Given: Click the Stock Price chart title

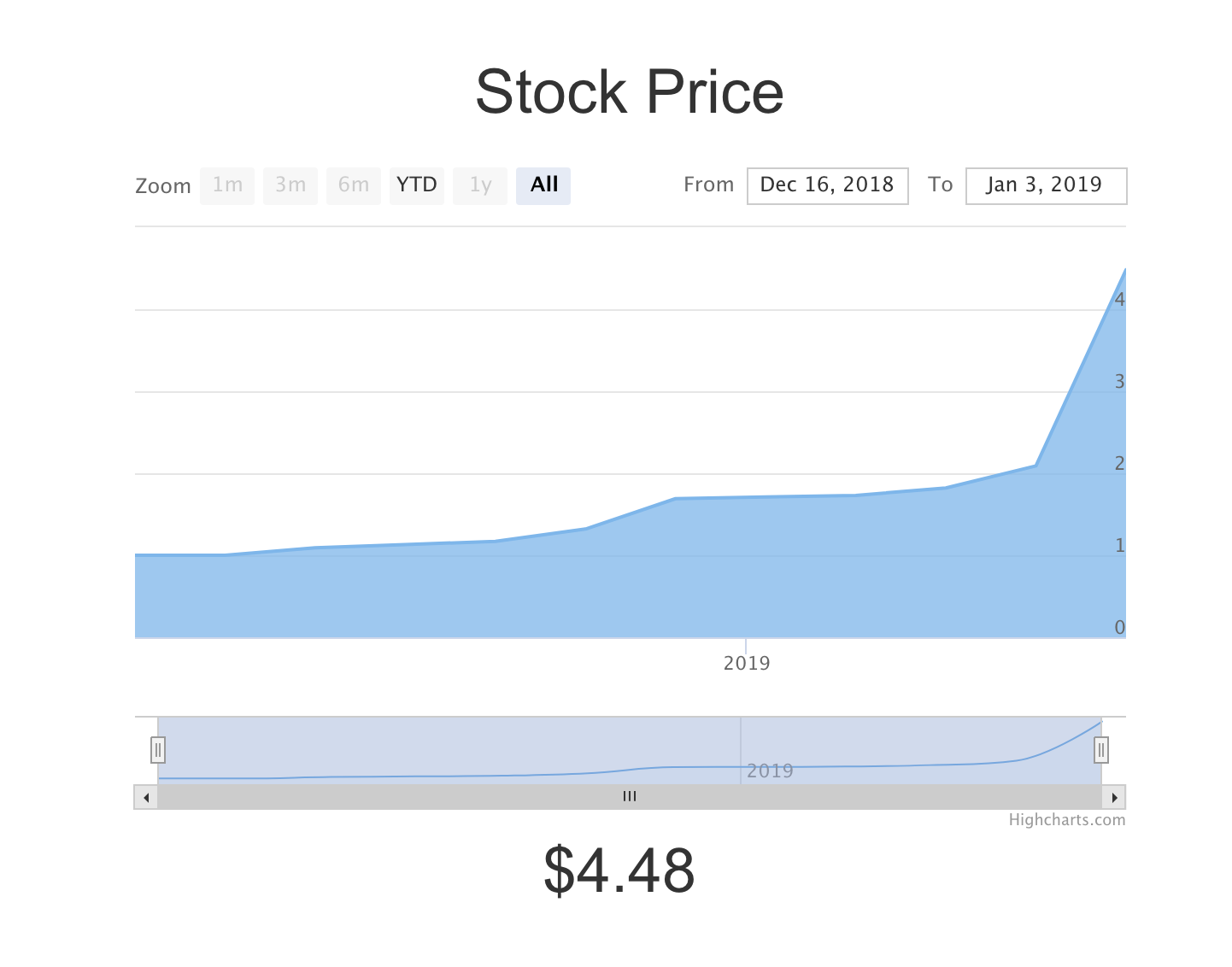Looking at the screenshot, I should tap(630, 92).
